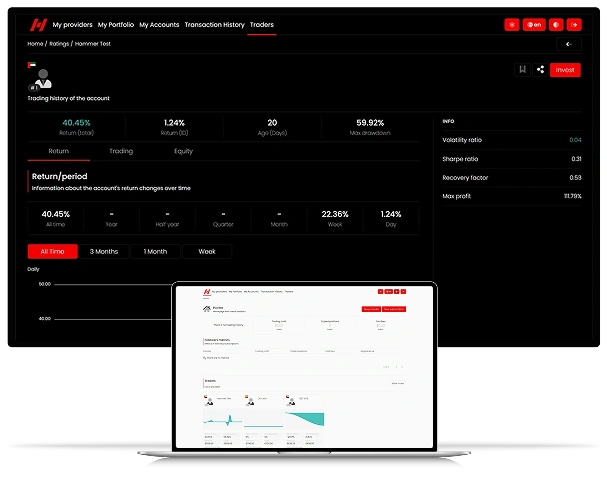Select the Week period filter

207,252
